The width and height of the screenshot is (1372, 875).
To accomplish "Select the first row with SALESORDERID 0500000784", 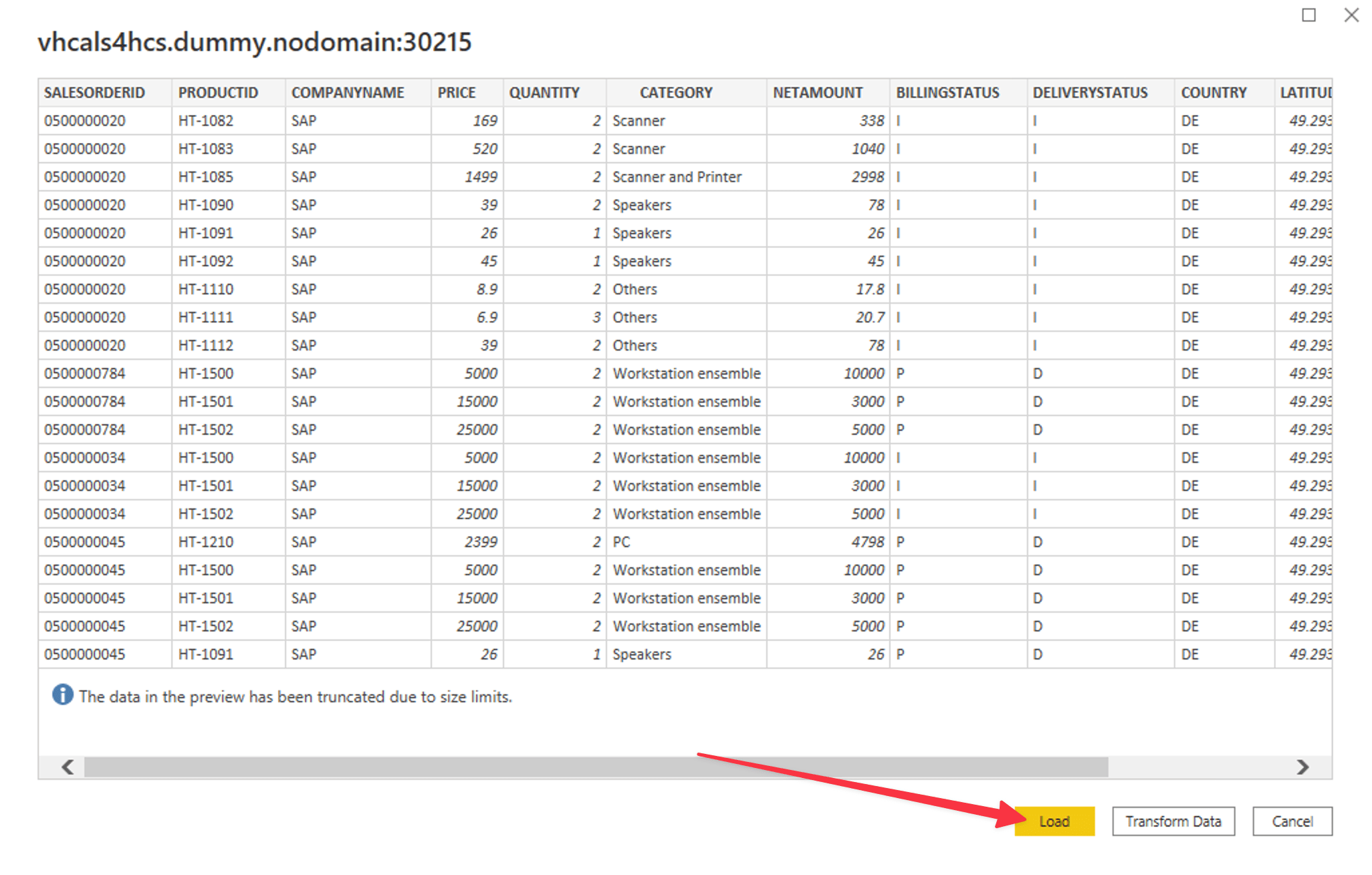I will click(x=468, y=373).
